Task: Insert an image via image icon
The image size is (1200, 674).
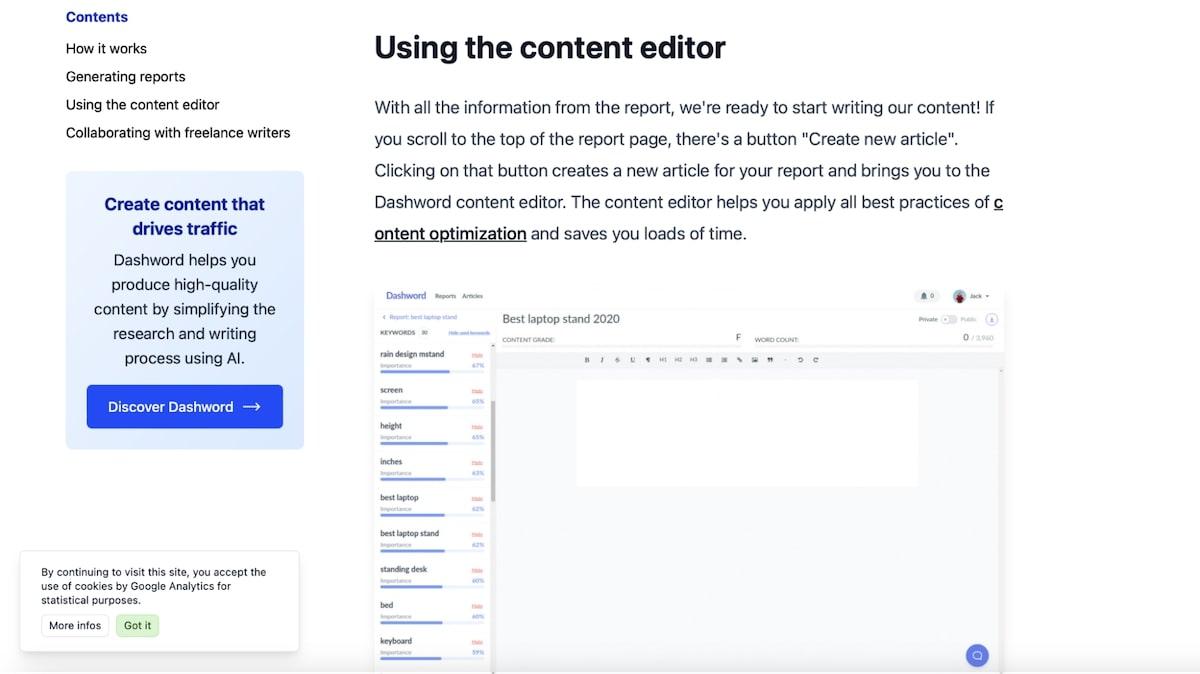Action: [x=755, y=360]
